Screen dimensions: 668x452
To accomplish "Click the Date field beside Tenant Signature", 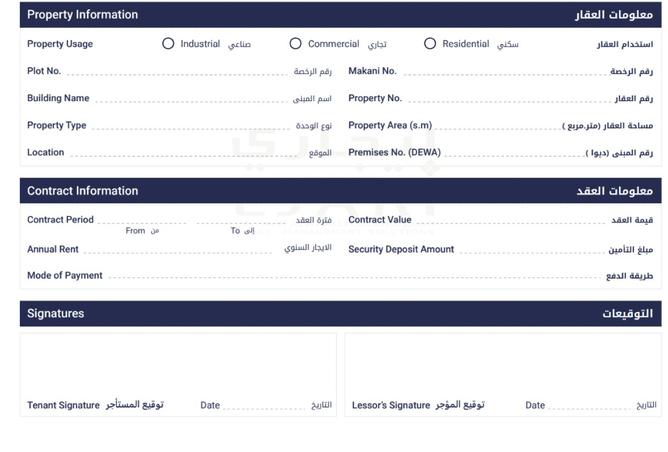I will pos(265,405).
